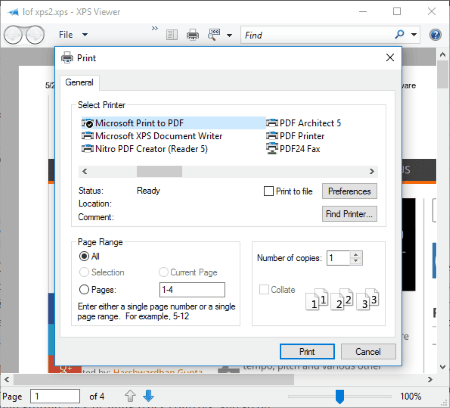
Task: Click the document vertical scrollbar down arrow
Action: 443,367
